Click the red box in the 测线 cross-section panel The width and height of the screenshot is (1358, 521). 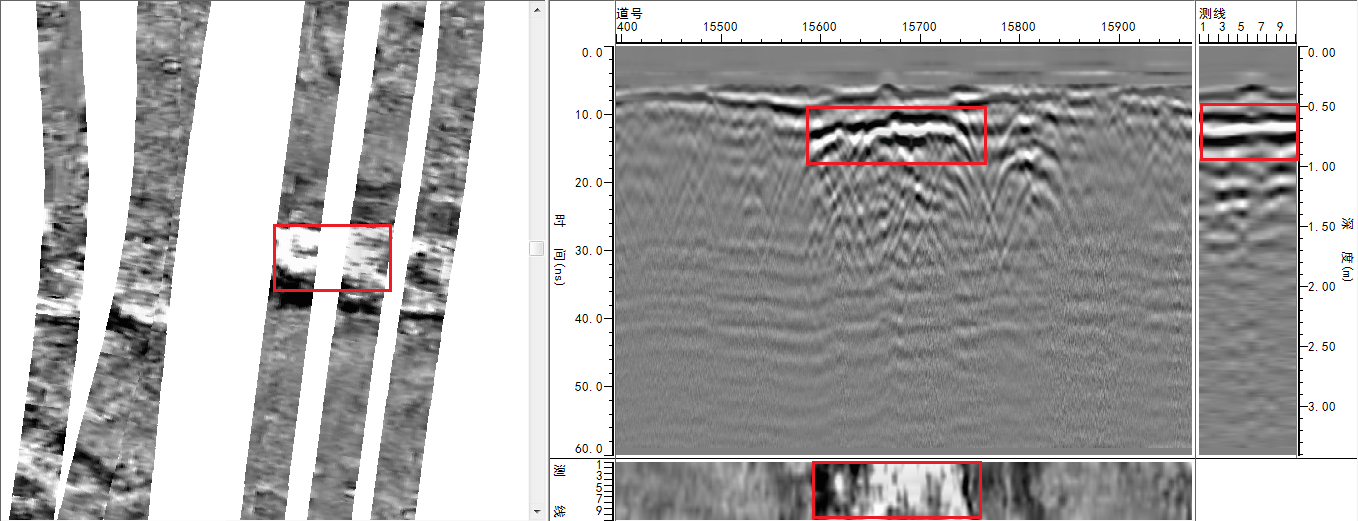coord(1248,132)
